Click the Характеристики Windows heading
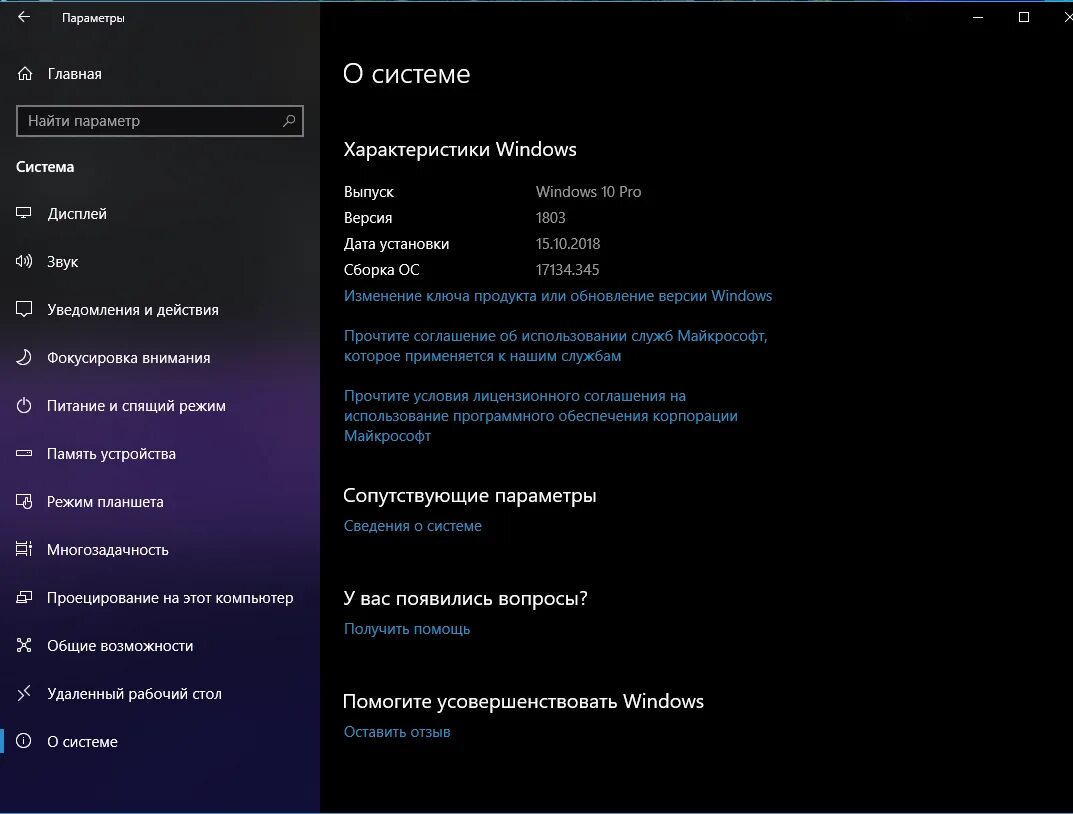The width and height of the screenshot is (1073, 814). (460, 149)
